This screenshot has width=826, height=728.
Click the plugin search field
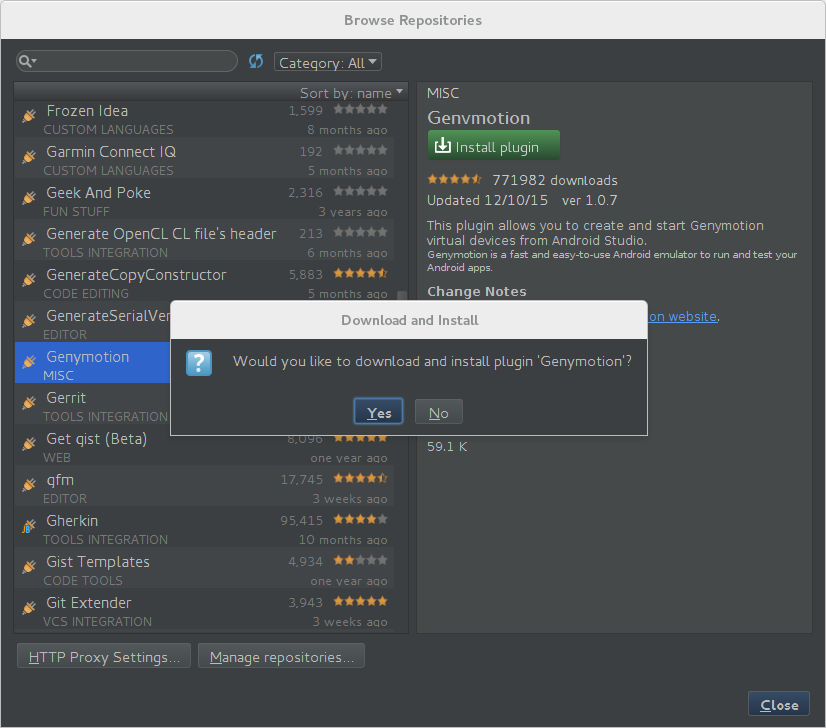click(x=127, y=62)
